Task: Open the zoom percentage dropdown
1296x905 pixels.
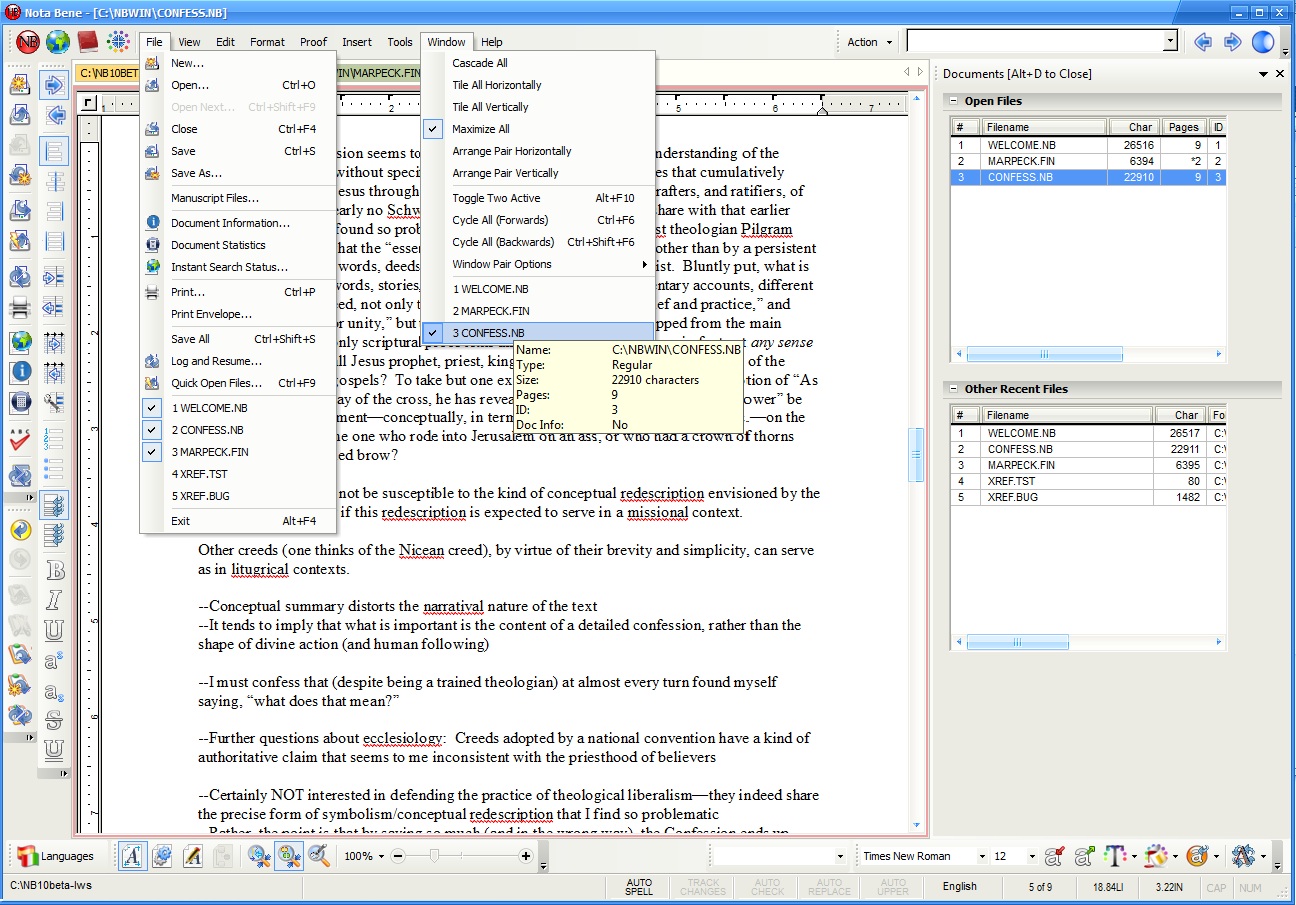Action: [380, 856]
